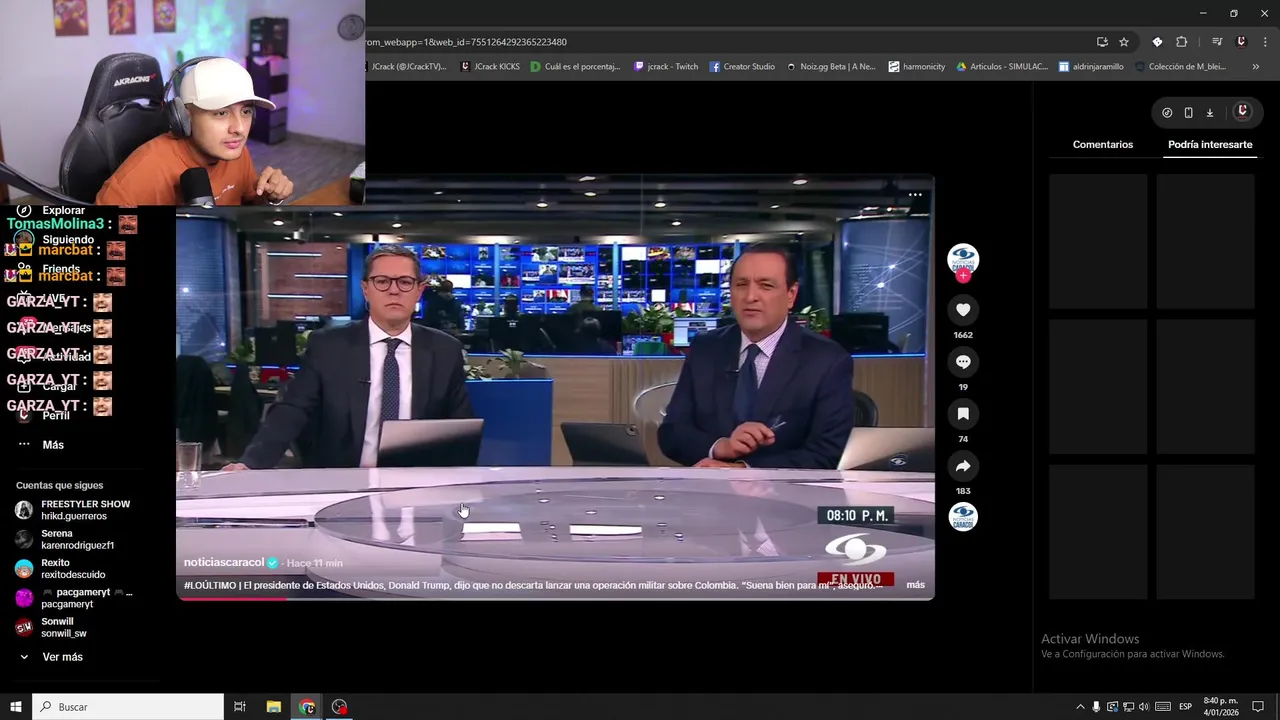Viewport: 1280px width, 720px height.
Task: Click the Chrome address bar URL
Action: [x=466, y=42]
